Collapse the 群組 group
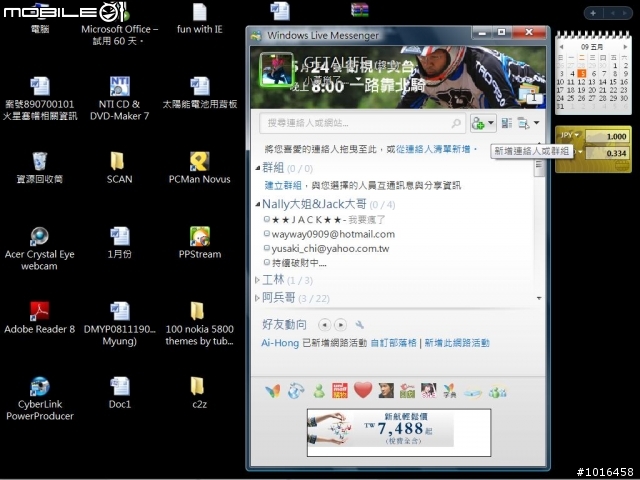This screenshot has width=640, height=480. point(258,168)
